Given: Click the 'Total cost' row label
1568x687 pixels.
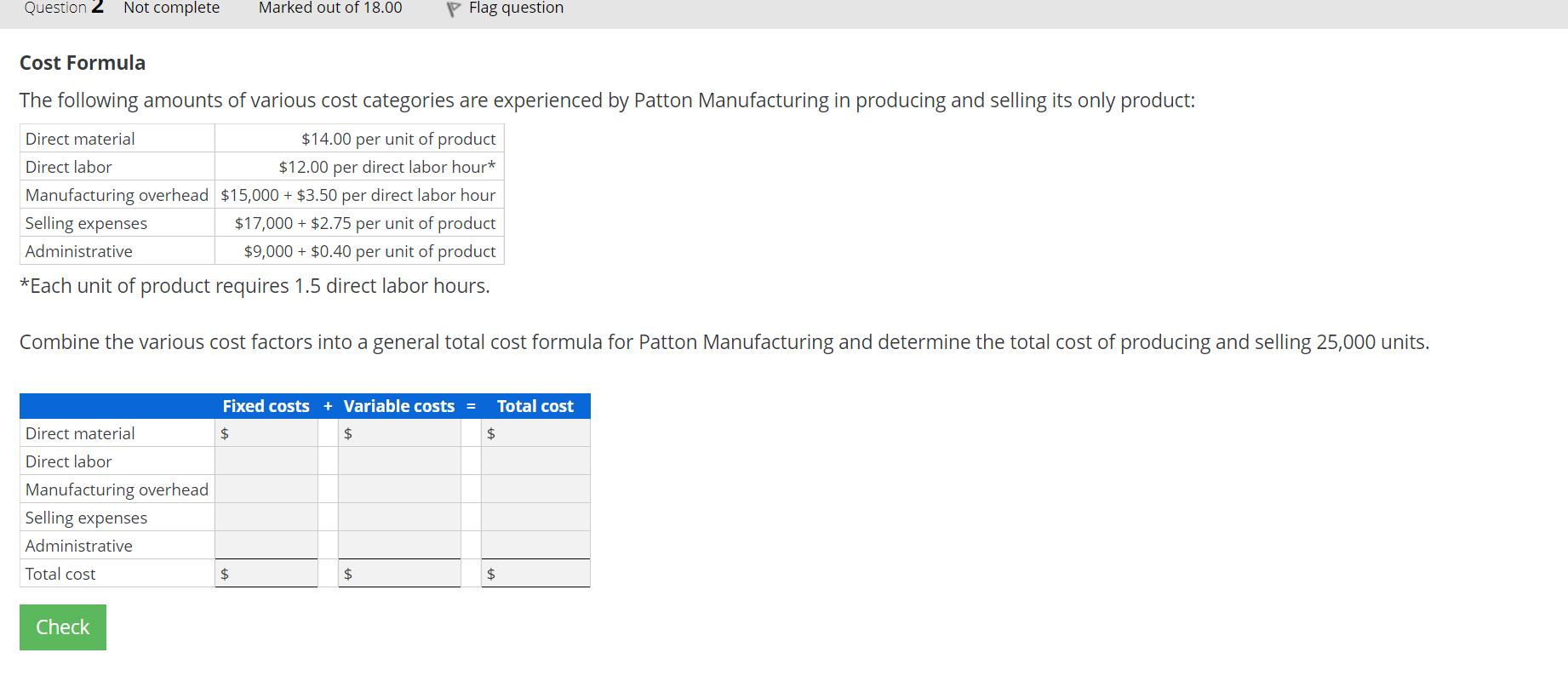Looking at the screenshot, I should point(60,574).
